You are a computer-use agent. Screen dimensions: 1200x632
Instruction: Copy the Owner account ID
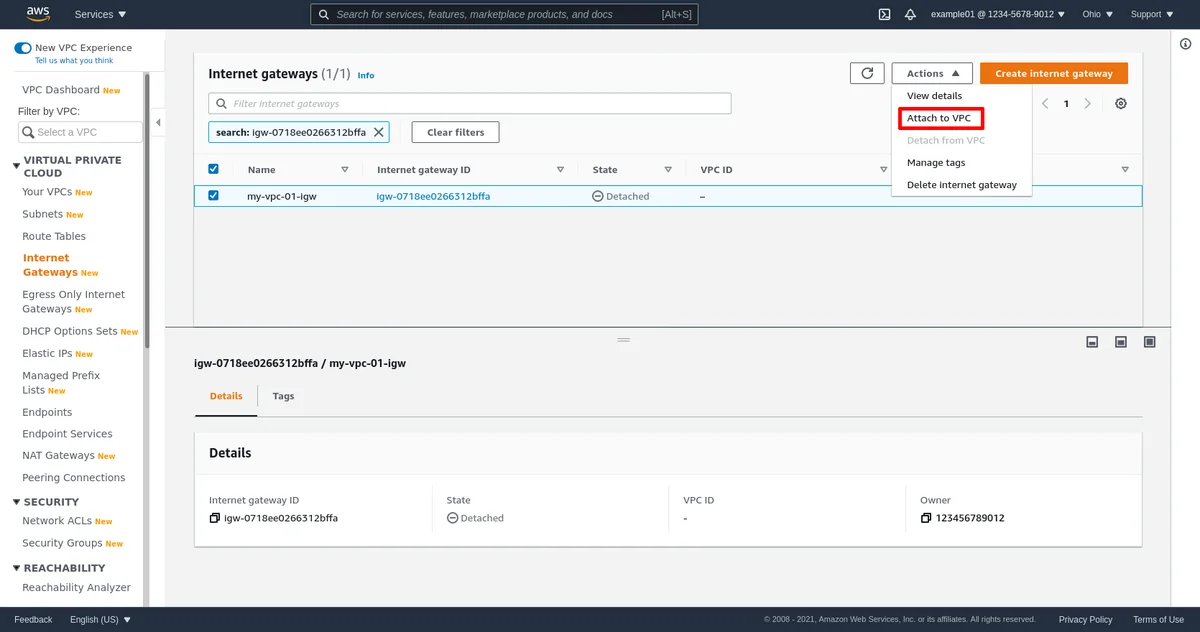click(926, 518)
